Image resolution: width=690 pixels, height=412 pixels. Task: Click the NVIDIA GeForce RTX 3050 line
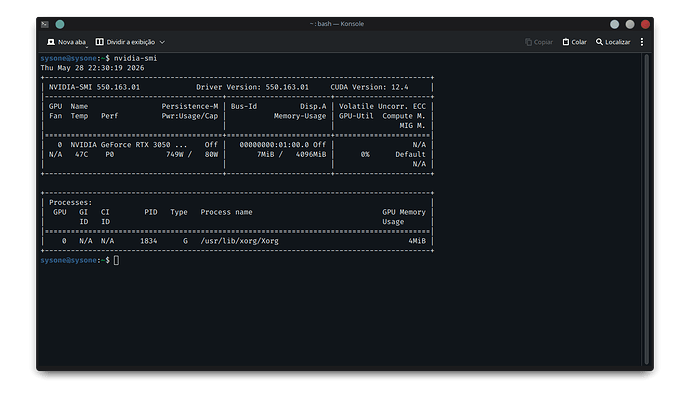coord(128,145)
